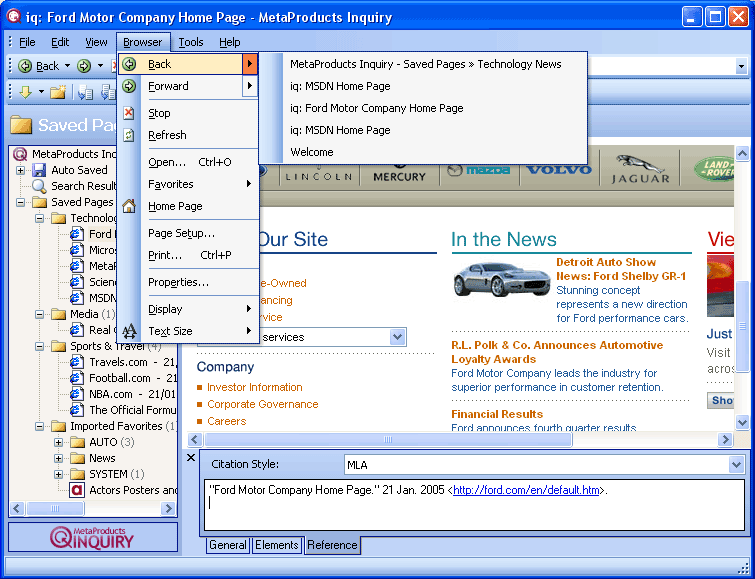Select the Back entry in Browser menu
755x579 pixels.
188,64
